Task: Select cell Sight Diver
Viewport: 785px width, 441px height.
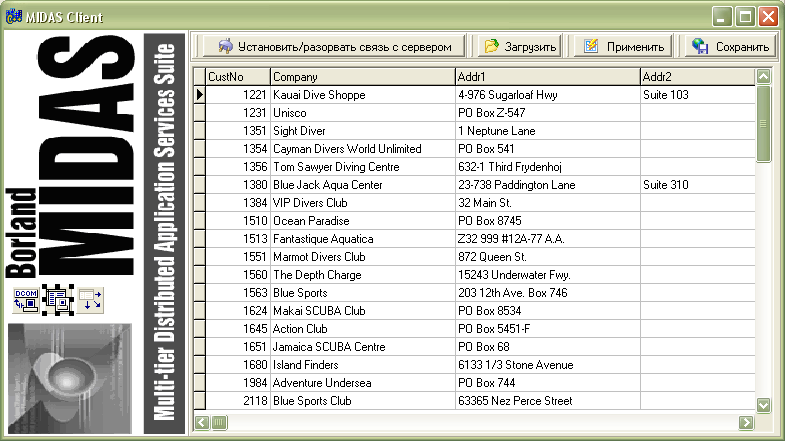Action: coord(362,131)
